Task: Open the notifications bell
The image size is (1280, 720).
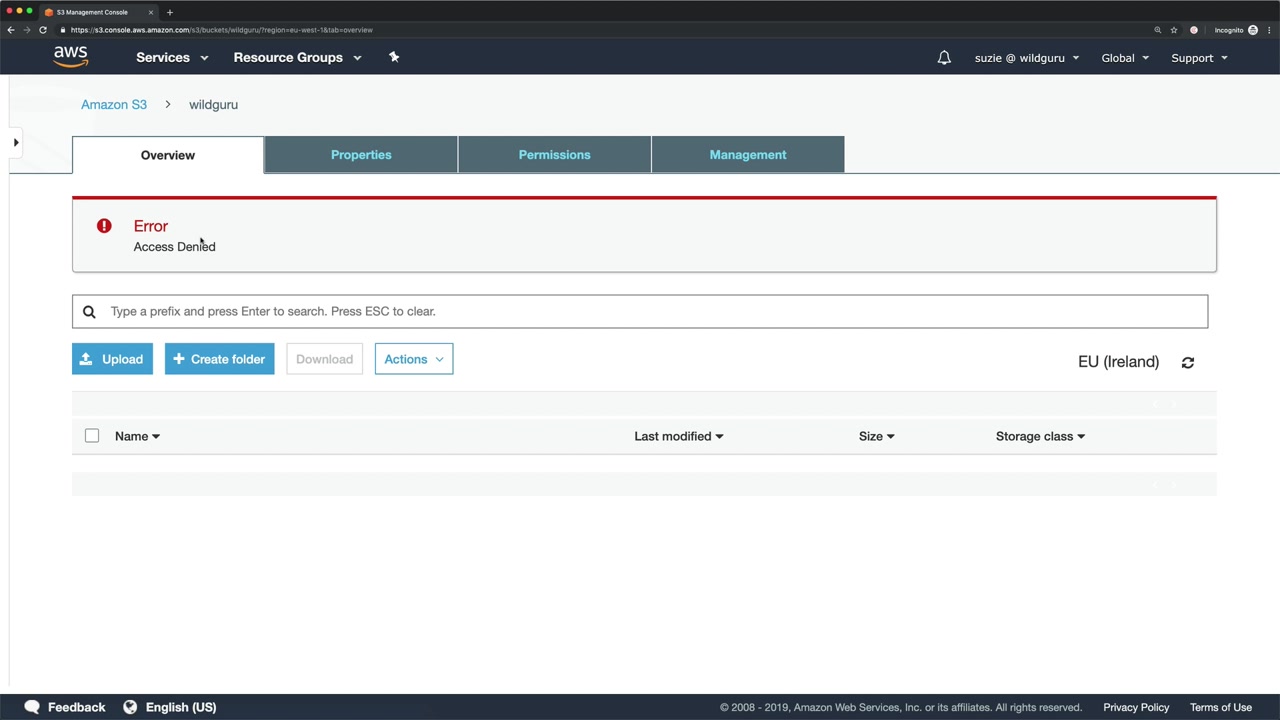Action: [x=944, y=58]
